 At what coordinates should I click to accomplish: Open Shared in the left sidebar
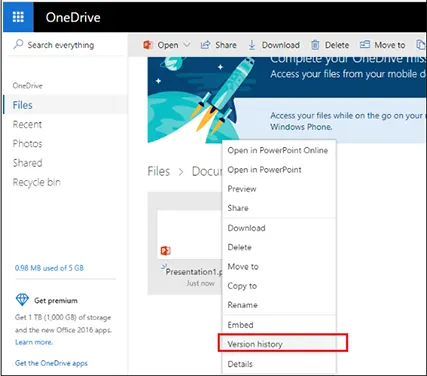(27, 163)
